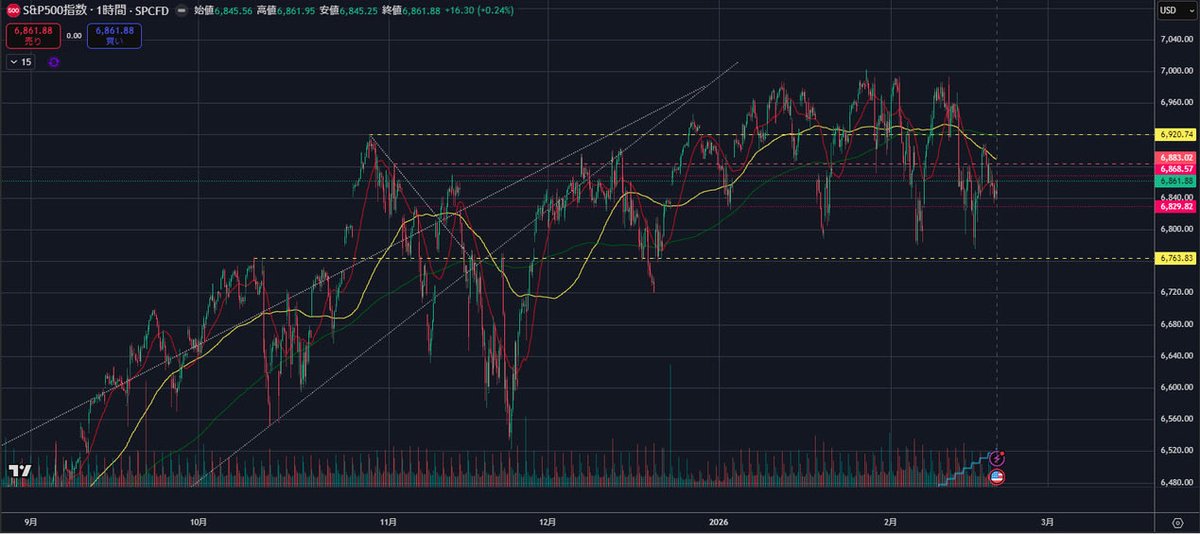Click the 10月 time axis label
Viewport: 1200px width, 534px height.
coord(198,522)
